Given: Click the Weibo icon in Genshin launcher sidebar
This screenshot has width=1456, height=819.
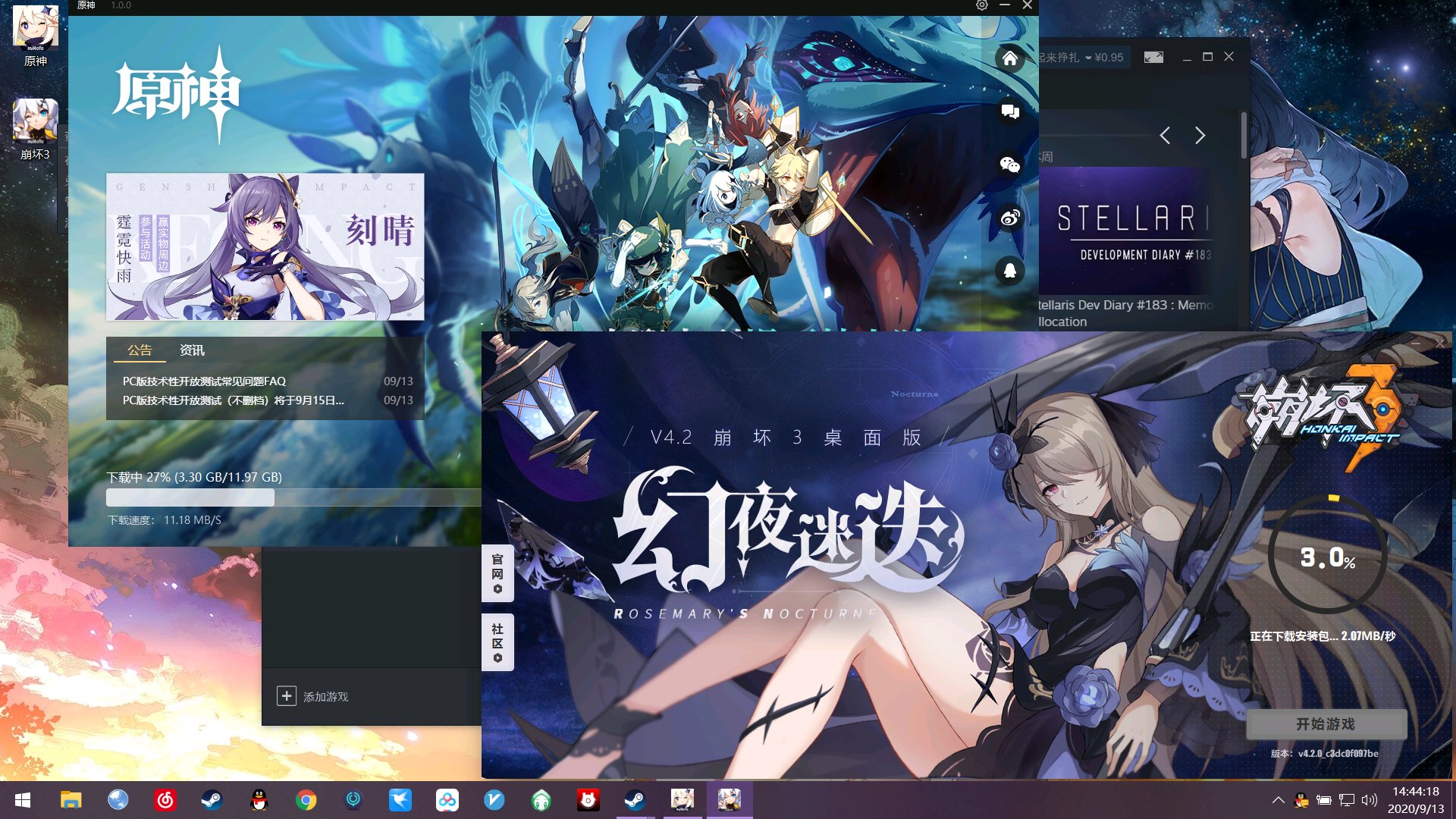Looking at the screenshot, I should (x=1010, y=218).
